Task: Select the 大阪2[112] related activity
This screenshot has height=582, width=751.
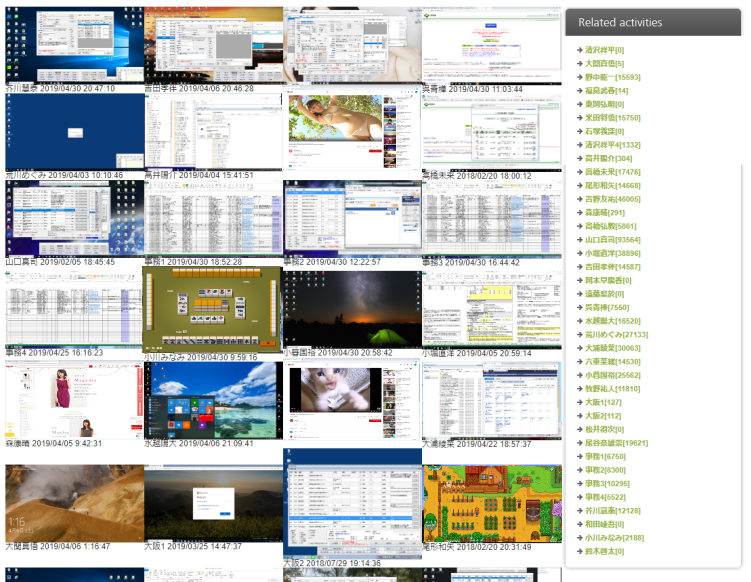Action: click(603, 415)
